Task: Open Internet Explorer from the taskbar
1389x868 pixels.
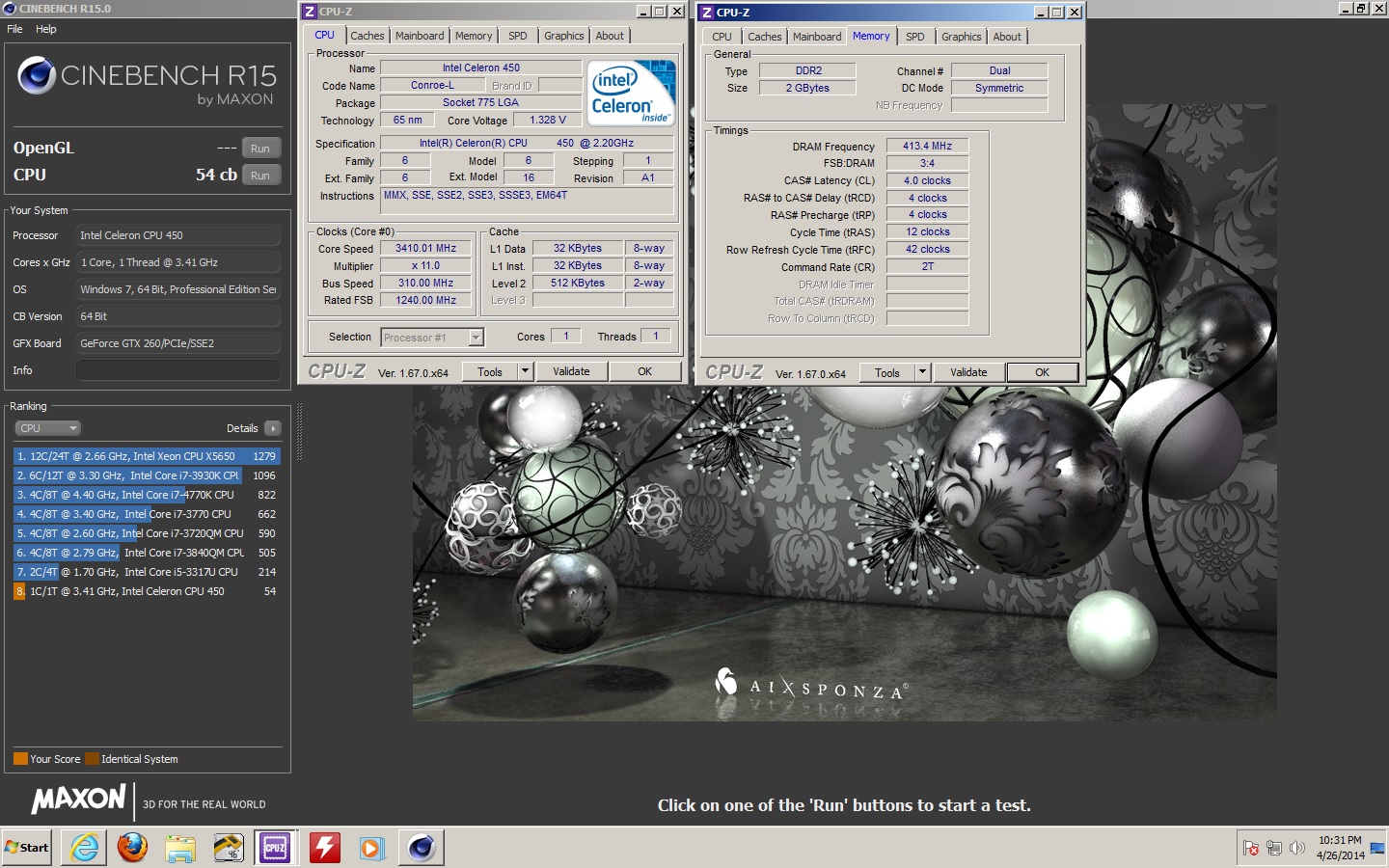Action: click(x=85, y=848)
